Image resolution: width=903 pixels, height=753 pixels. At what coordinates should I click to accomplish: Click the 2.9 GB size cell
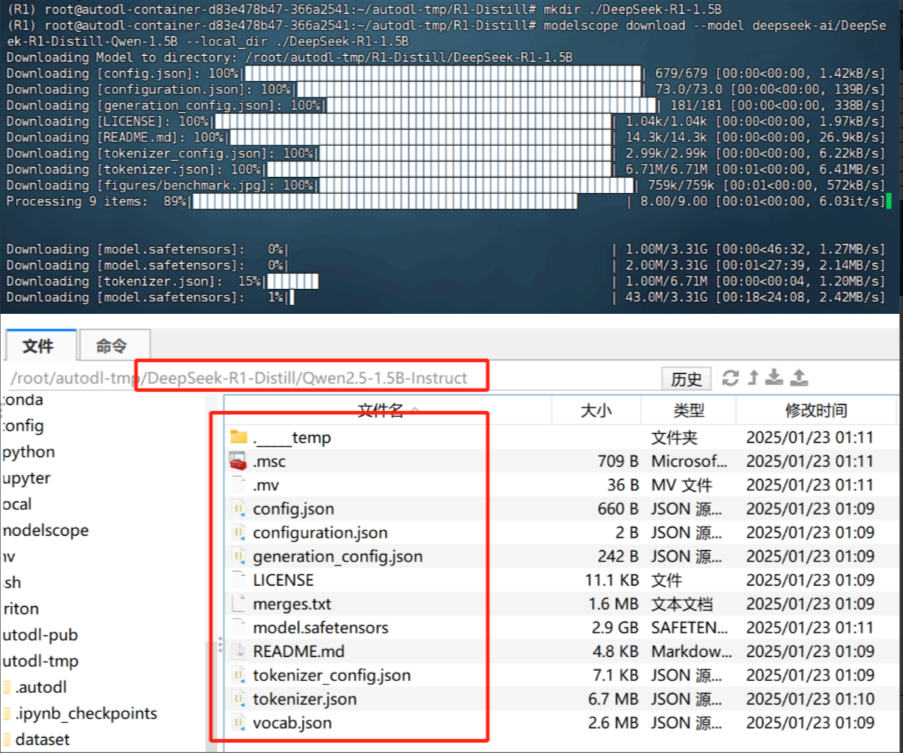pos(615,628)
